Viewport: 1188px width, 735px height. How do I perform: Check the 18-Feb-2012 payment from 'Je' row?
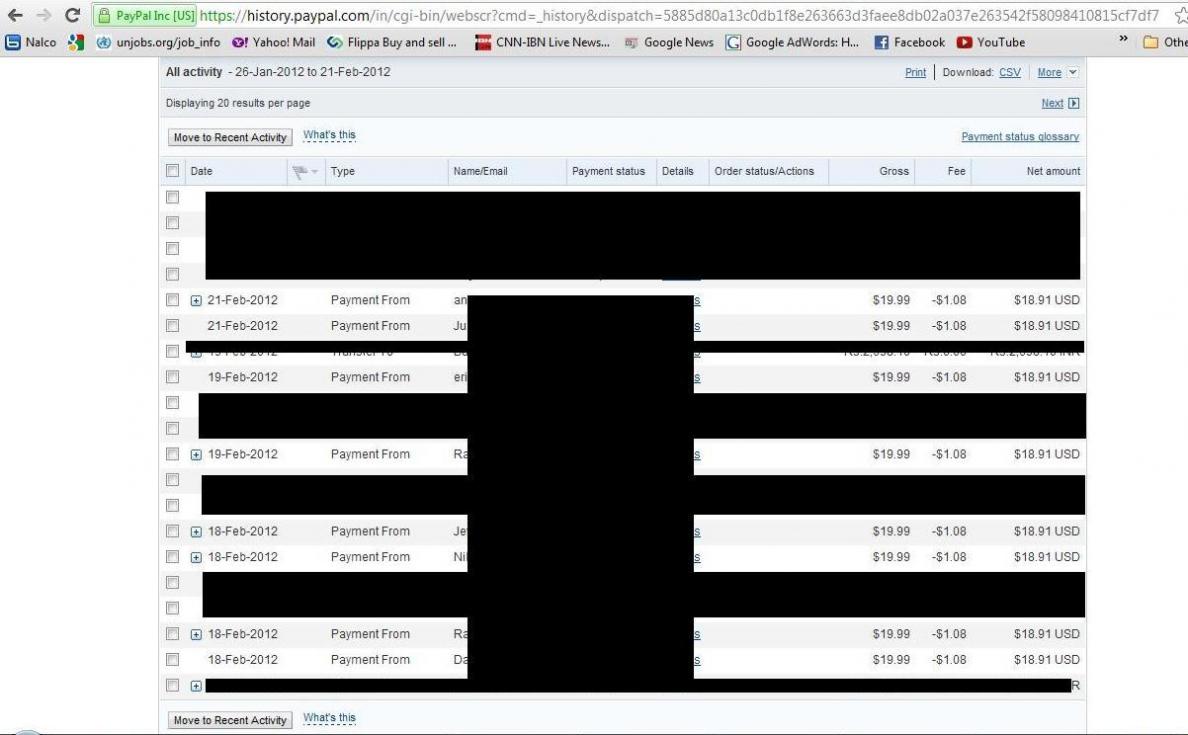(x=173, y=531)
